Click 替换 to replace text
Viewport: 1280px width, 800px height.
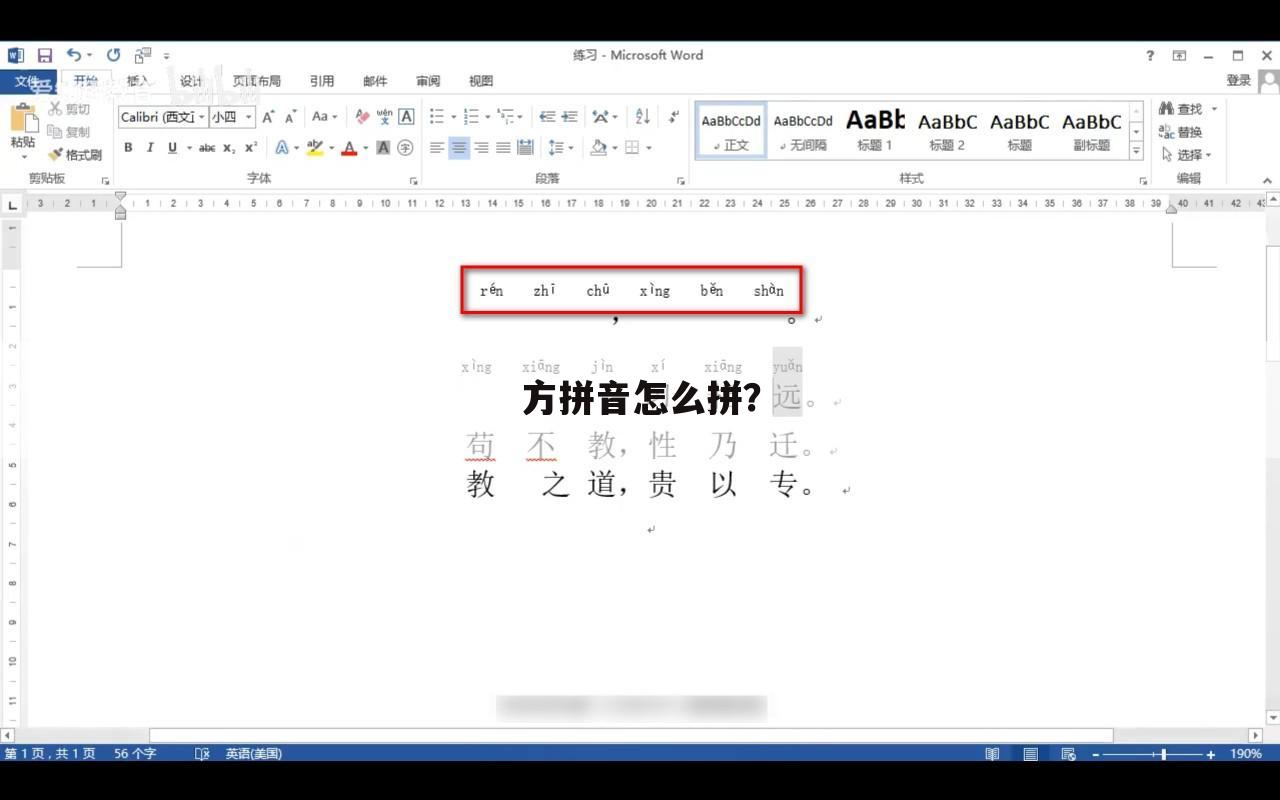[1181, 132]
